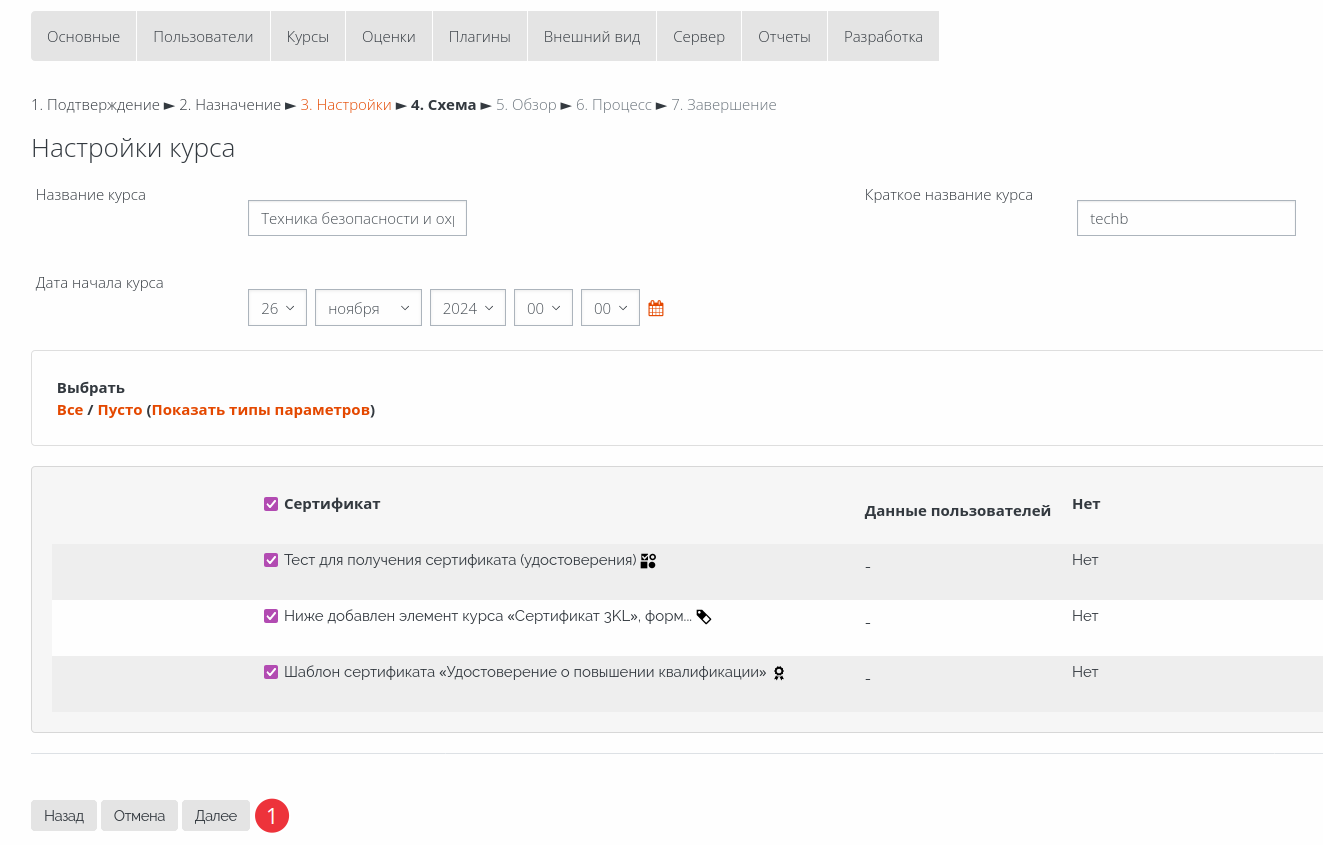Open the Плагины tab
Viewport: 1323px width, 845px height.
click(x=479, y=36)
